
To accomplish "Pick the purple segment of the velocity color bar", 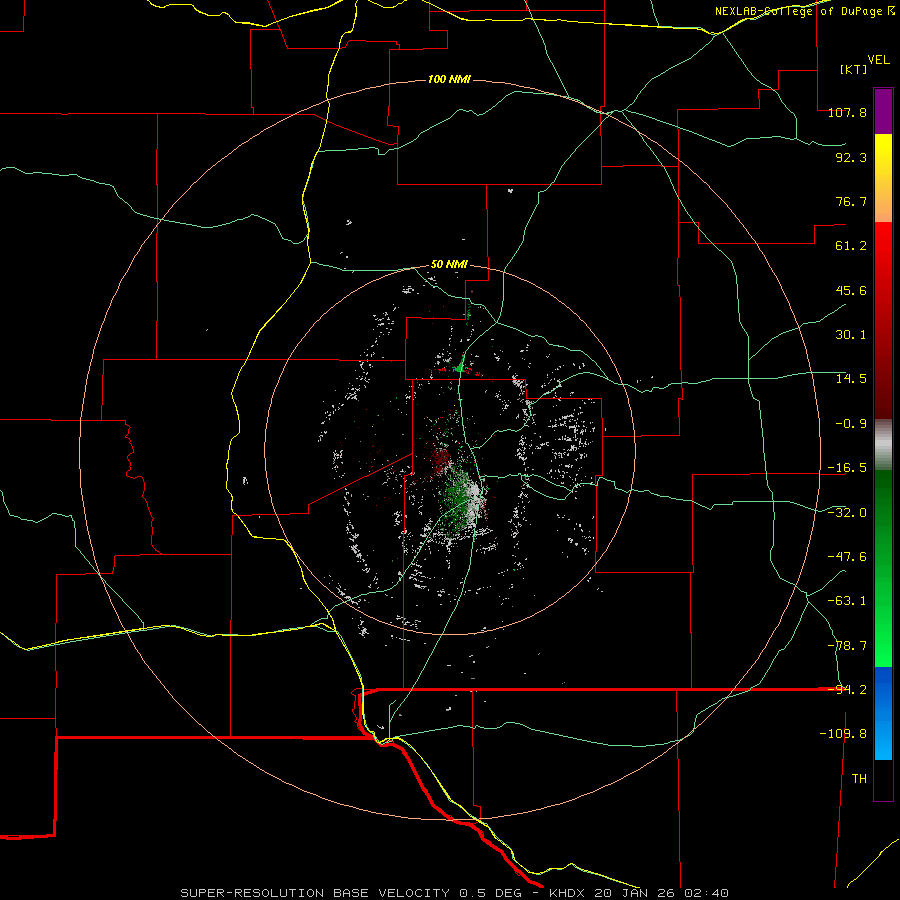I will [883, 111].
